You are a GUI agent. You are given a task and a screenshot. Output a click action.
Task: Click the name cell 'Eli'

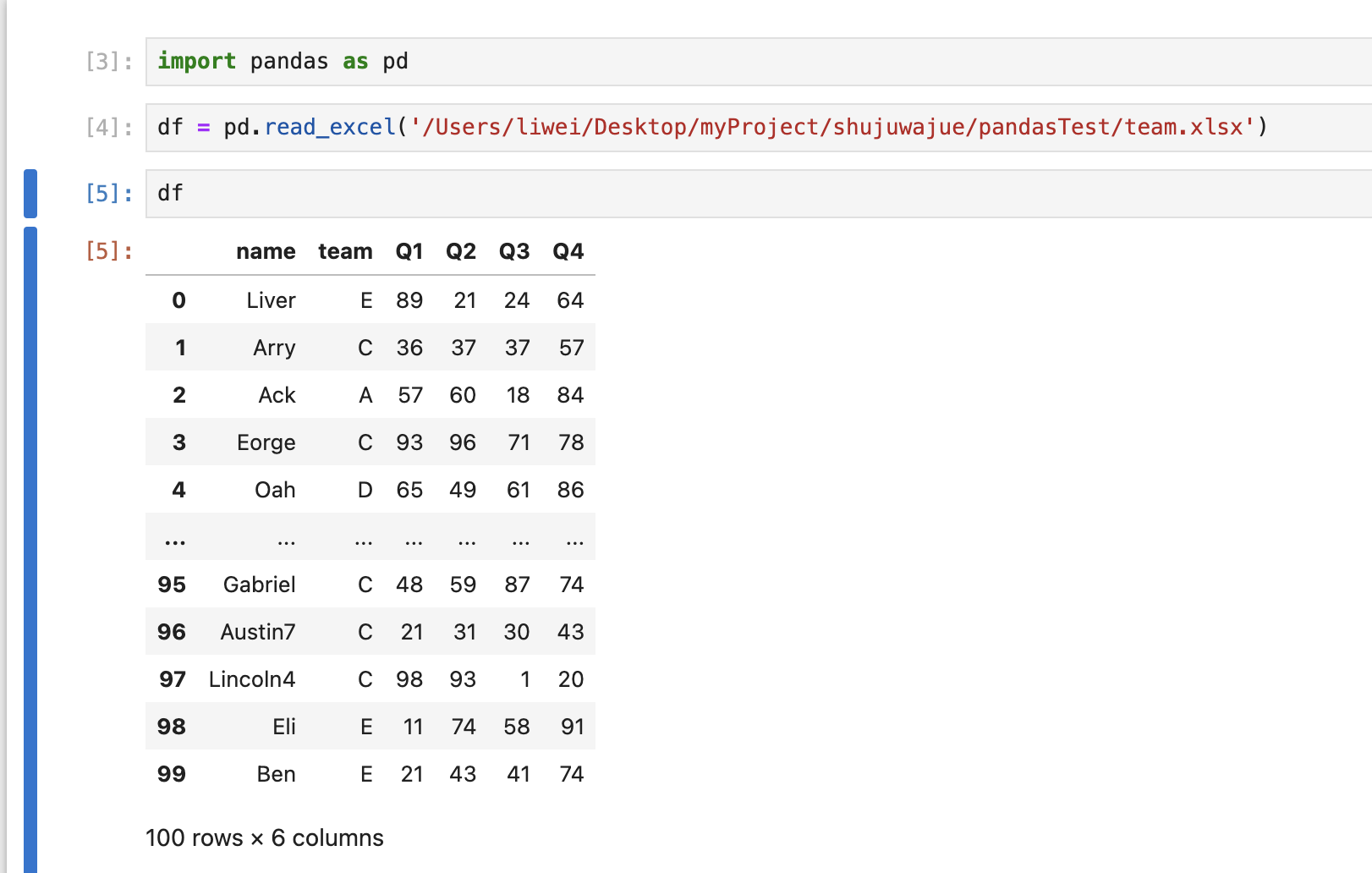[284, 727]
